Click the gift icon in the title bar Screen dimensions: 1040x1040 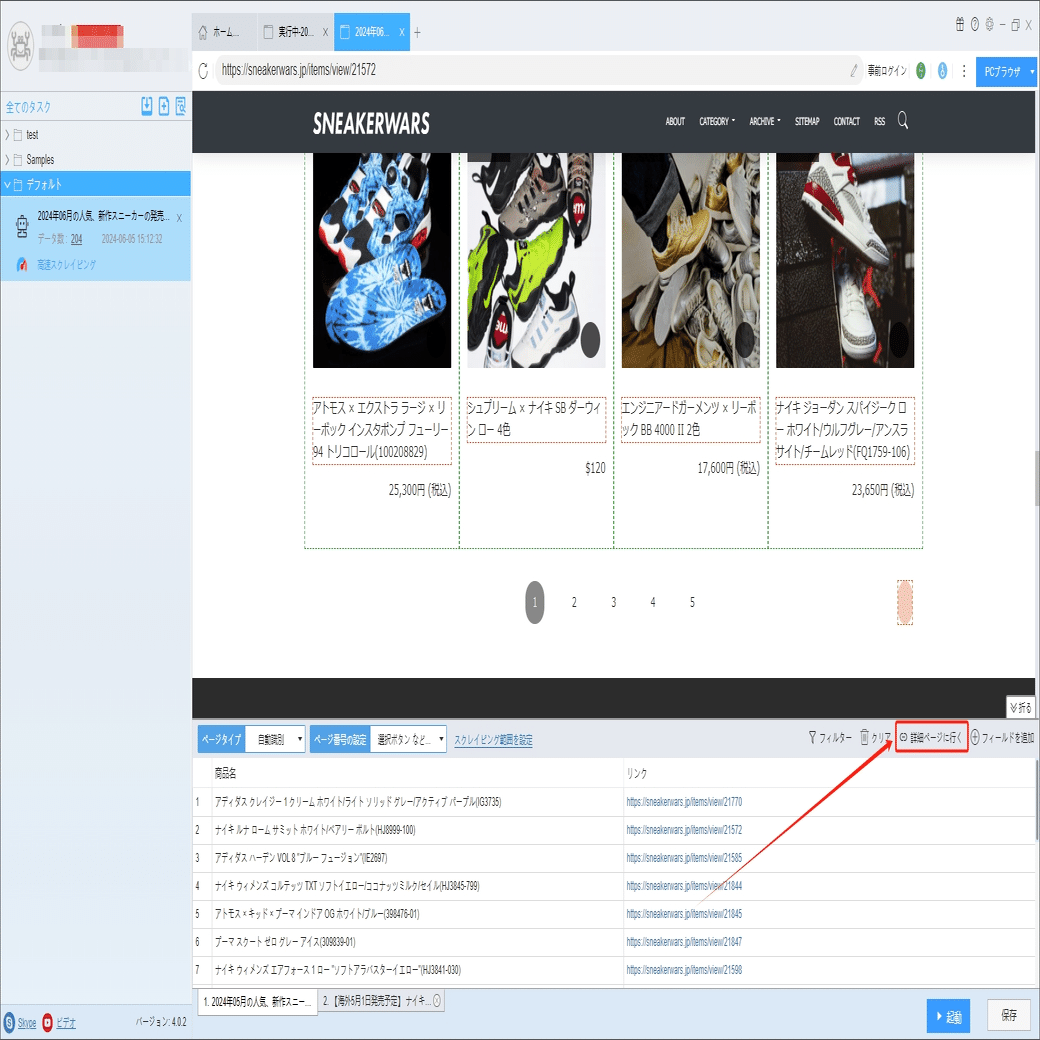[x=960, y=25]
